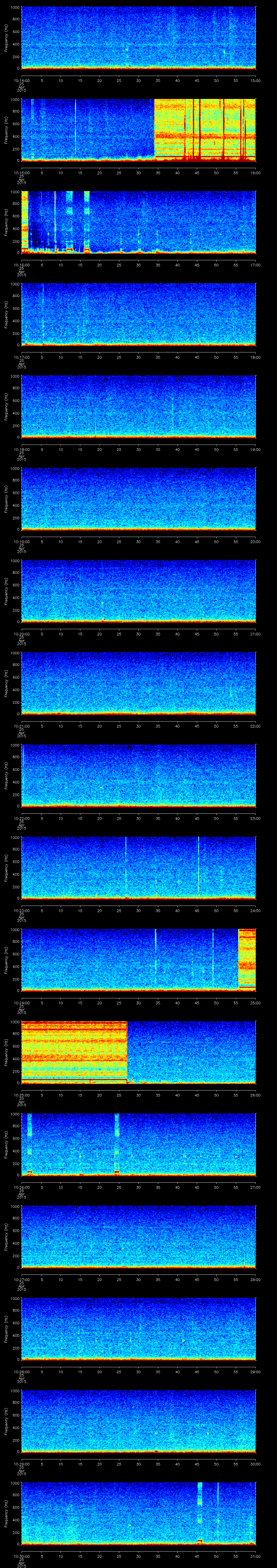This screenshot has height=1568, width=277.
Task: Click the '31:00' end-of-row time label
Action: click(x=256, y=1556)
